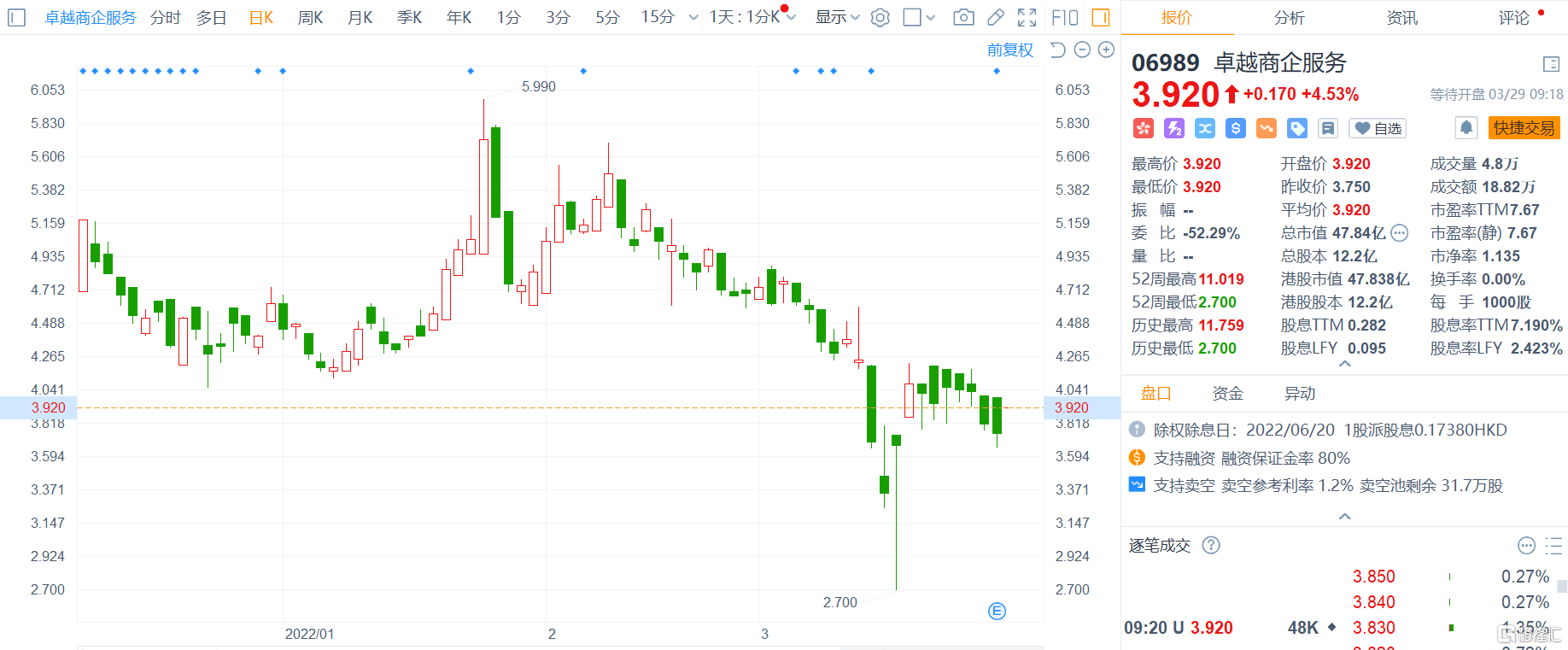1568x650 pixels.
Task: Select the 年K yearly candlestick view
Action: (x=459, y=17)
